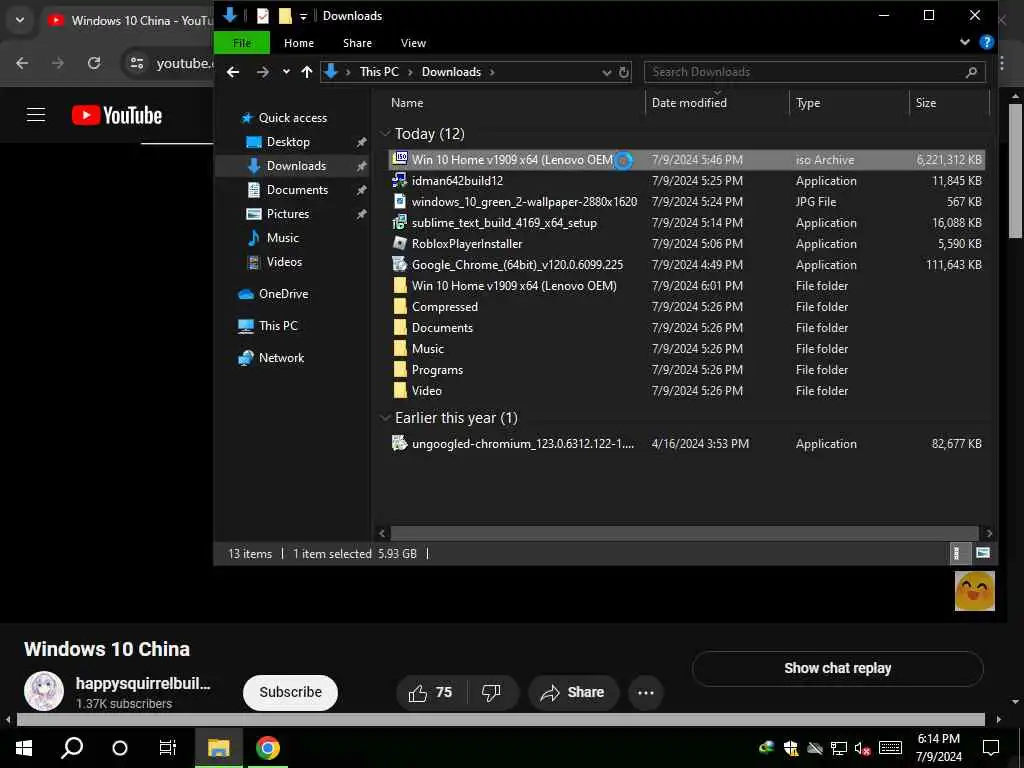Open the File tab in Explorer ribbon
Screen dimensions: 1024x768
tap(242, 43)
